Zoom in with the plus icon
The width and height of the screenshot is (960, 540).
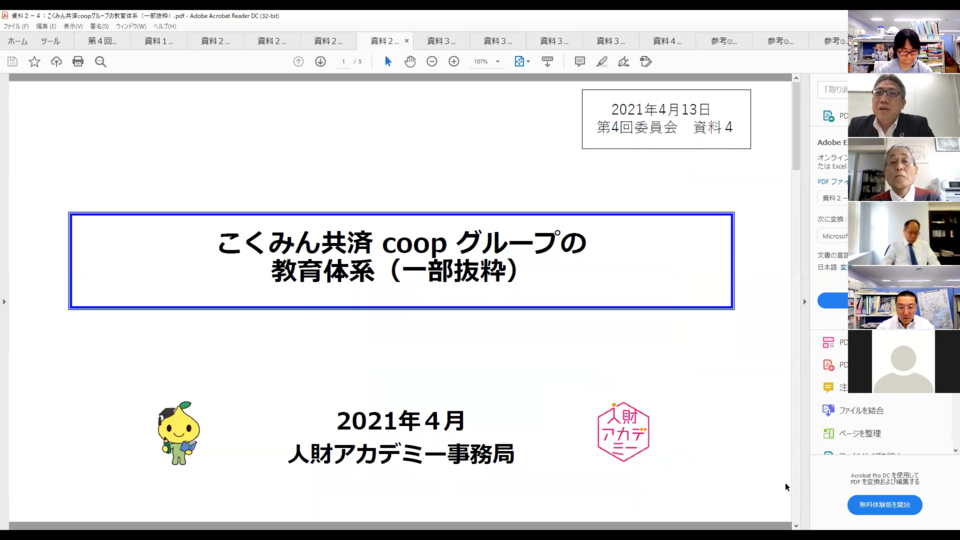(454, 62)
